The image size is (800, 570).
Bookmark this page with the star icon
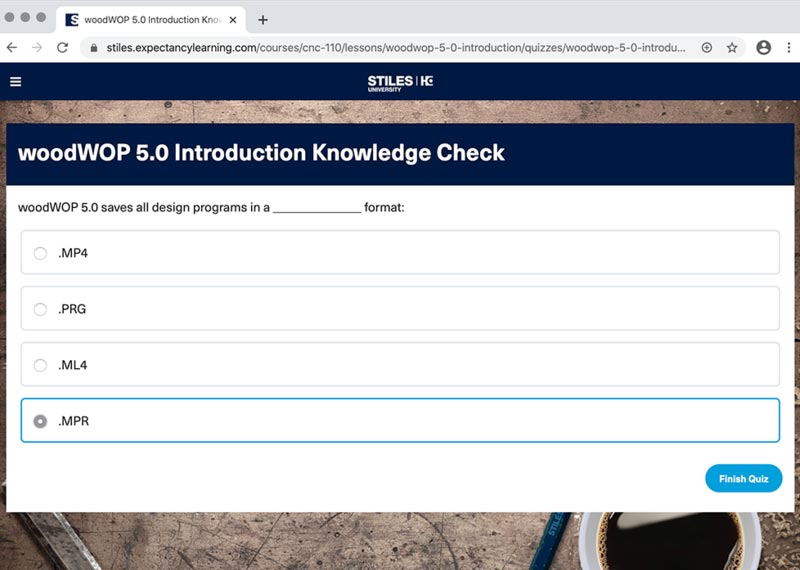click(x=732, y=47)
